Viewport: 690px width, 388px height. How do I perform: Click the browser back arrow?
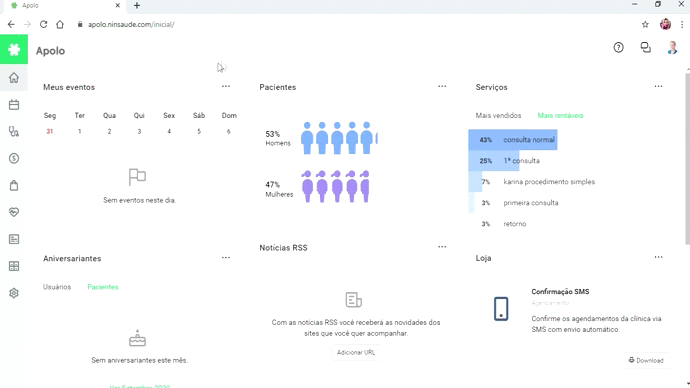[x=11, y=25]
